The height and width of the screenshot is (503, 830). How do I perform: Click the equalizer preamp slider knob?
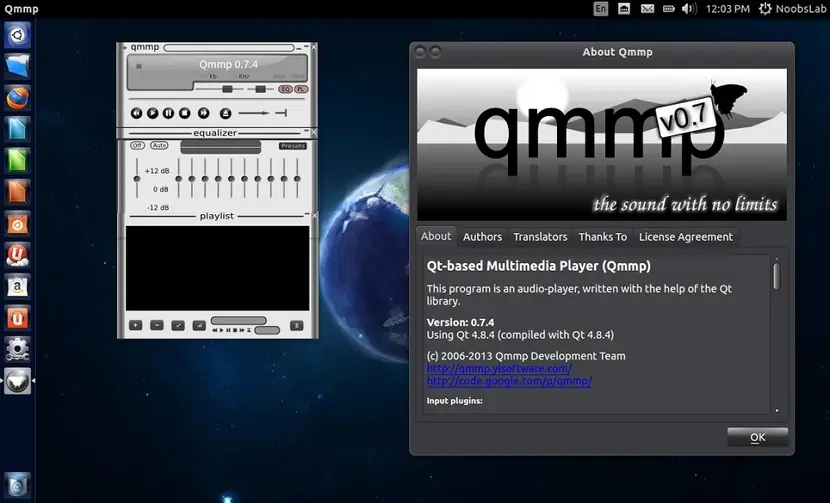(x=137, y=179)
